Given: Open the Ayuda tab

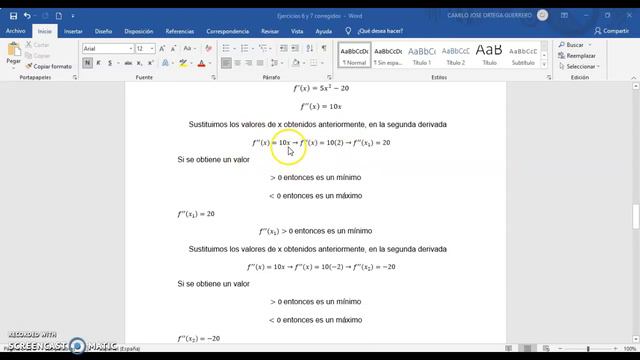Looking at the screenshot, I should pyautogui.click(x=323, y=31).
